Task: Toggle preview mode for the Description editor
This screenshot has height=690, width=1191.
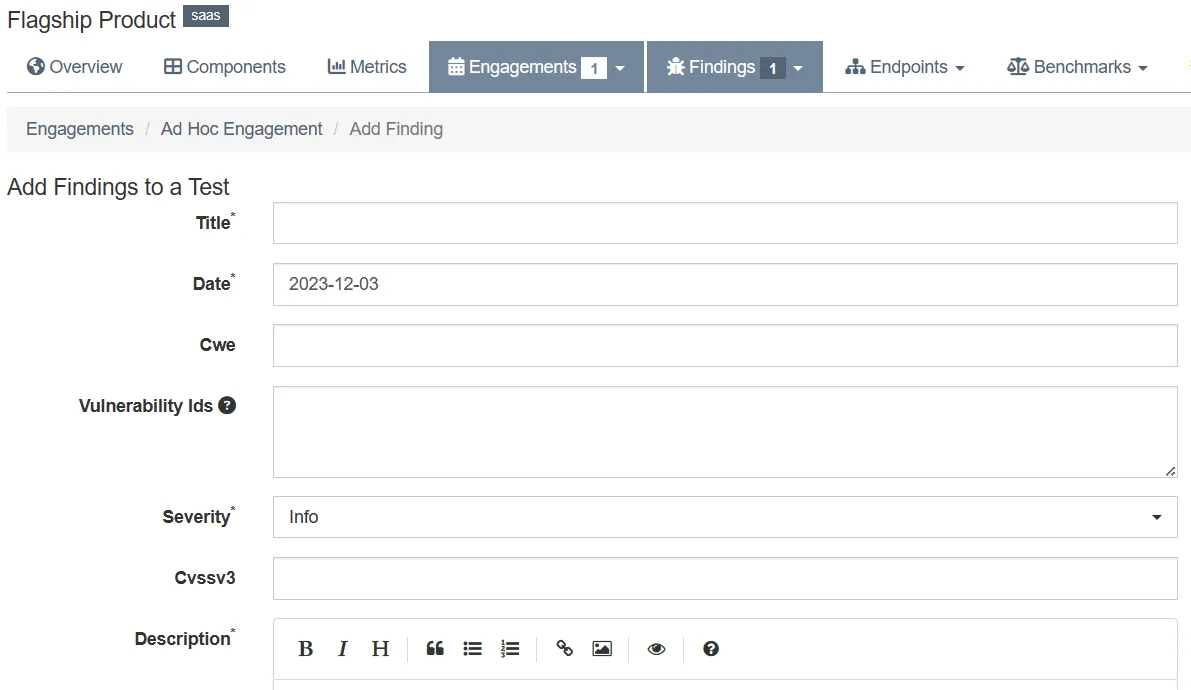Action: click(x=656, y=648)
